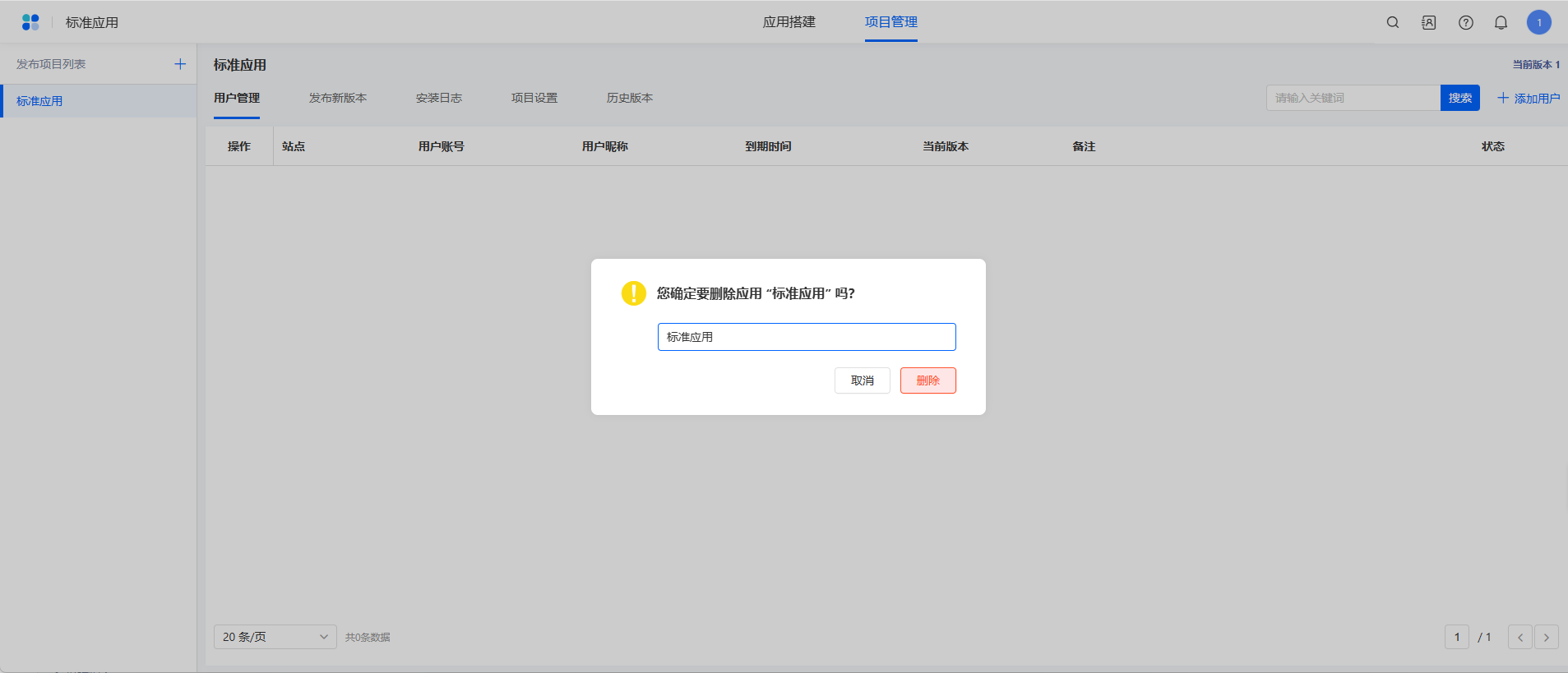Click the app logo icon
Image resolution: width=1568 pixels, height=673 pixels.
pyautogui.click(x=30, y=22)
